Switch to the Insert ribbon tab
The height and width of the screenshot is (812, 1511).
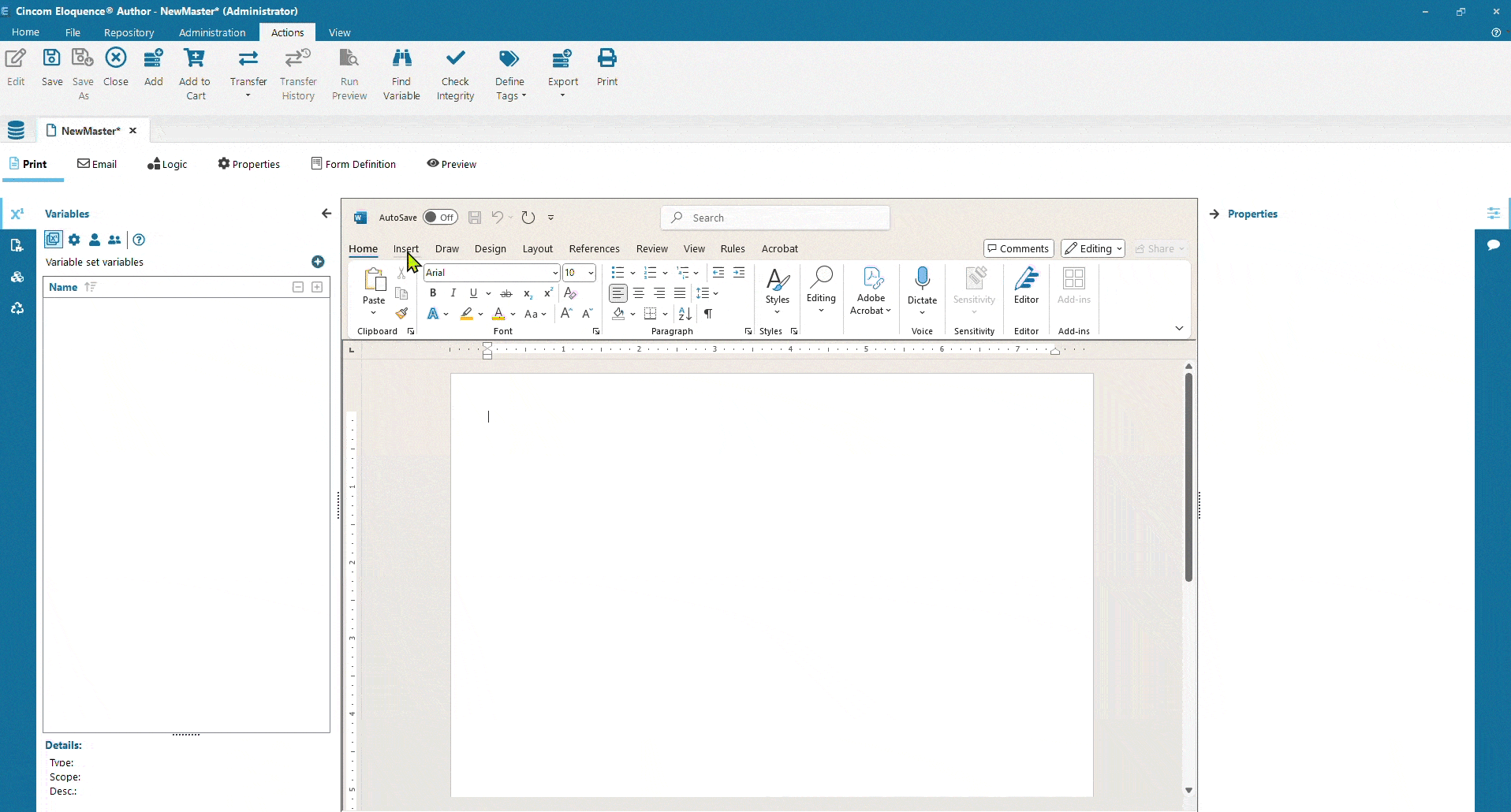[x=405, y=248]
